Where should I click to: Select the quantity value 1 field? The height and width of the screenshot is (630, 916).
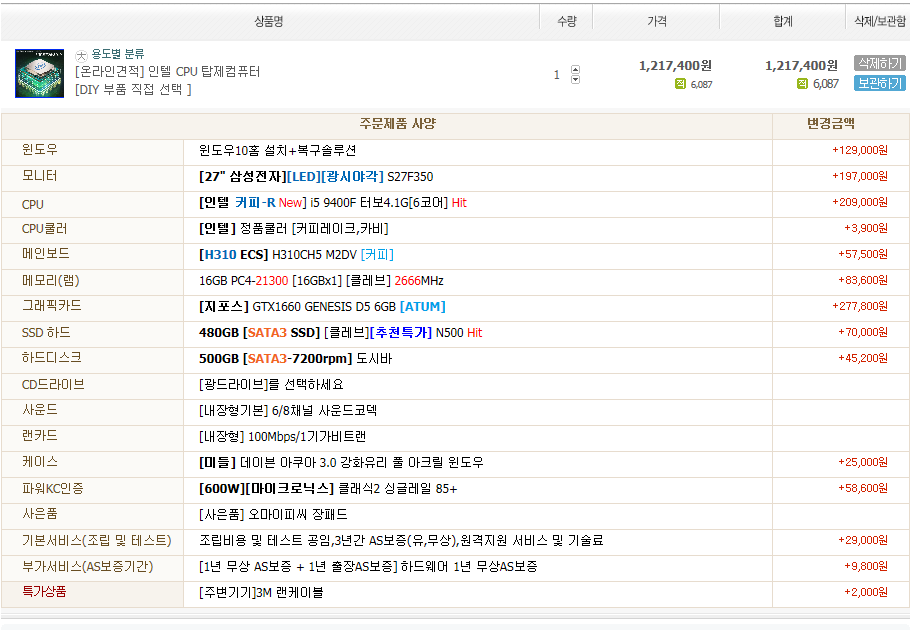tap(557, 75)
